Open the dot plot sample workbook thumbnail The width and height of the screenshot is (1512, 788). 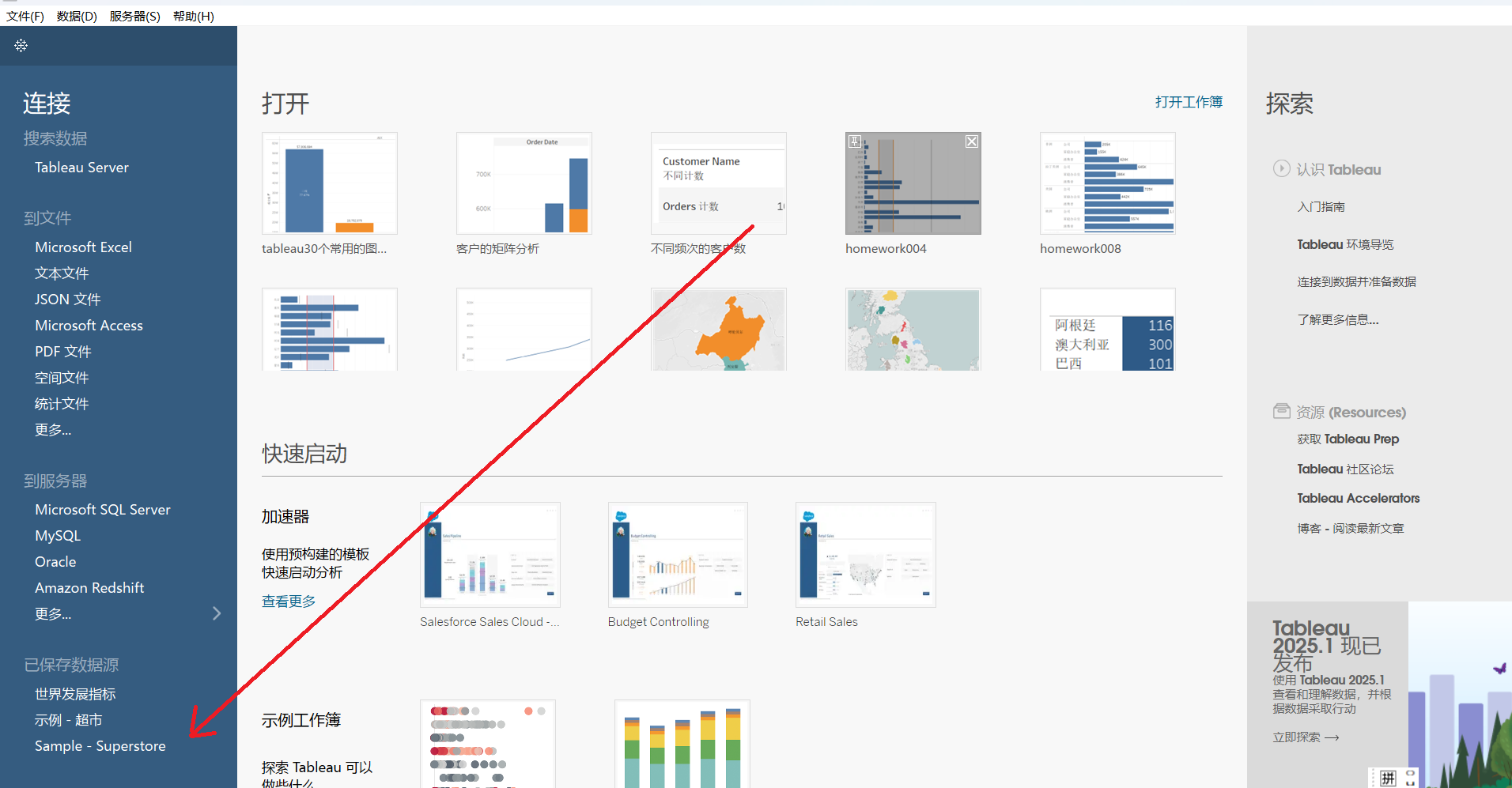point(488,744)
